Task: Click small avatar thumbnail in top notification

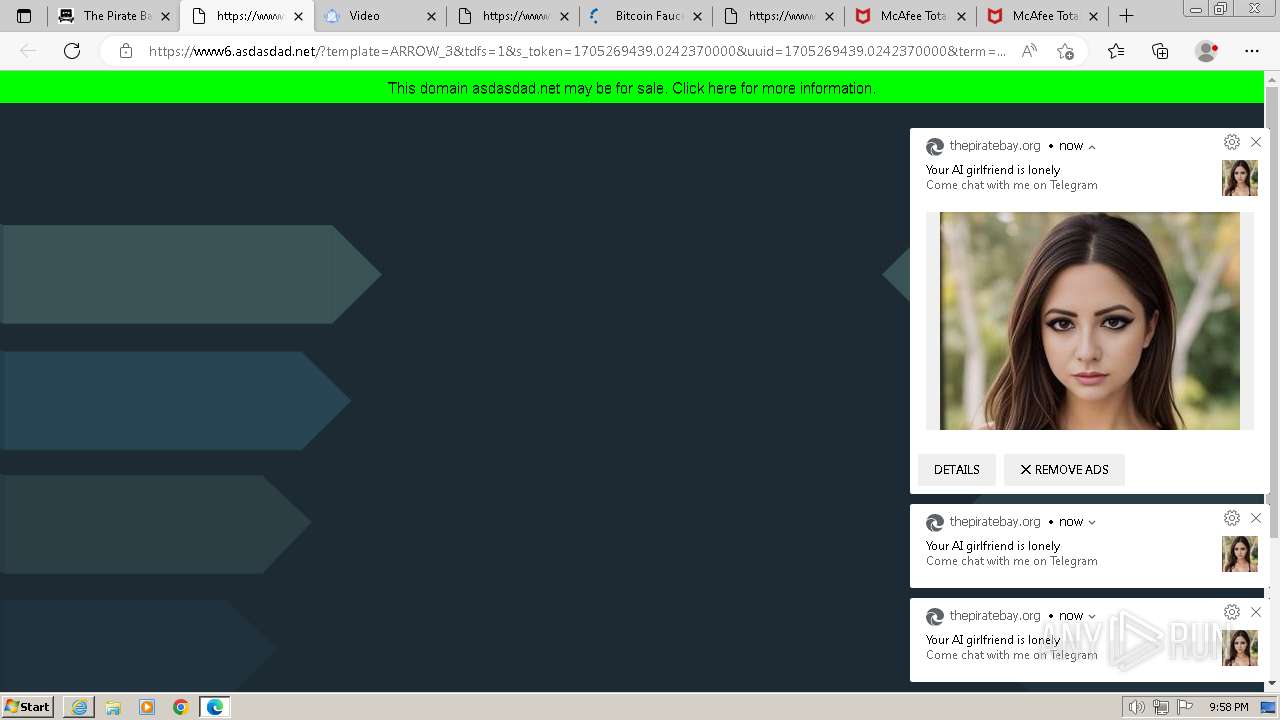Action: point(1240,178)
